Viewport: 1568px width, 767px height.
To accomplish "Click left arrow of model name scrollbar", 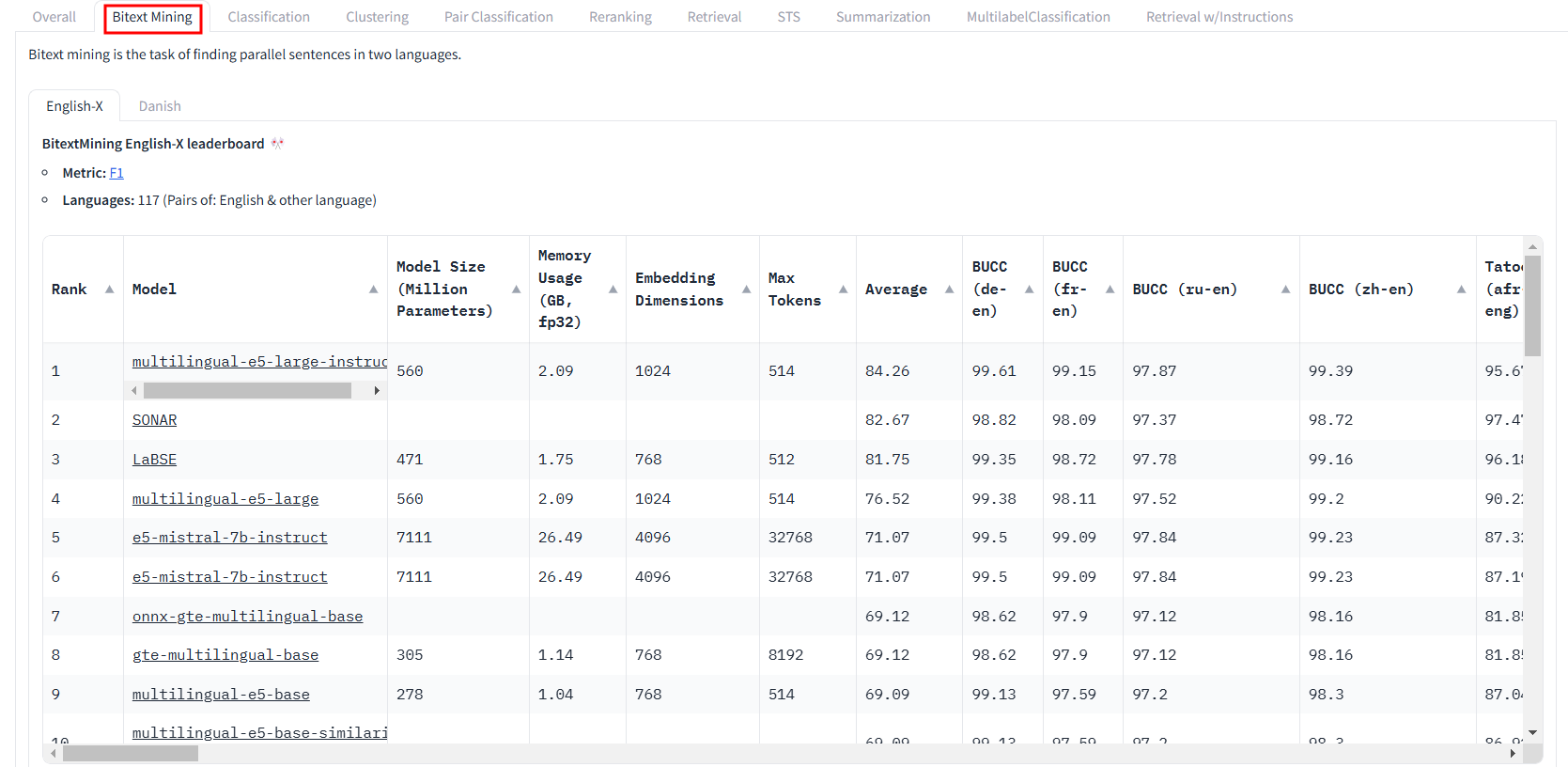I will coord(134,390).
